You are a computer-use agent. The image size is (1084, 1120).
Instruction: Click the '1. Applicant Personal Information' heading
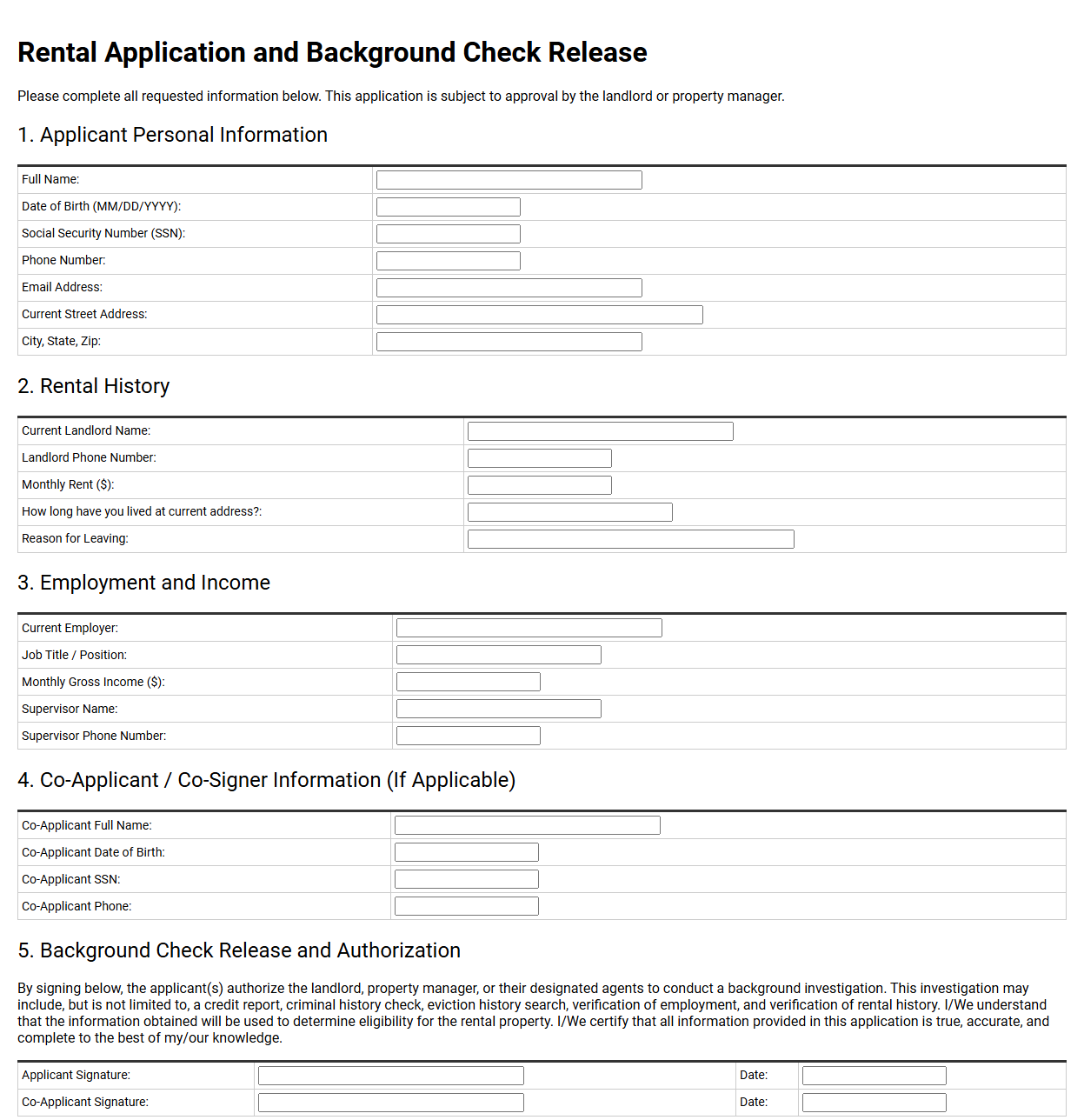[172, 135]
